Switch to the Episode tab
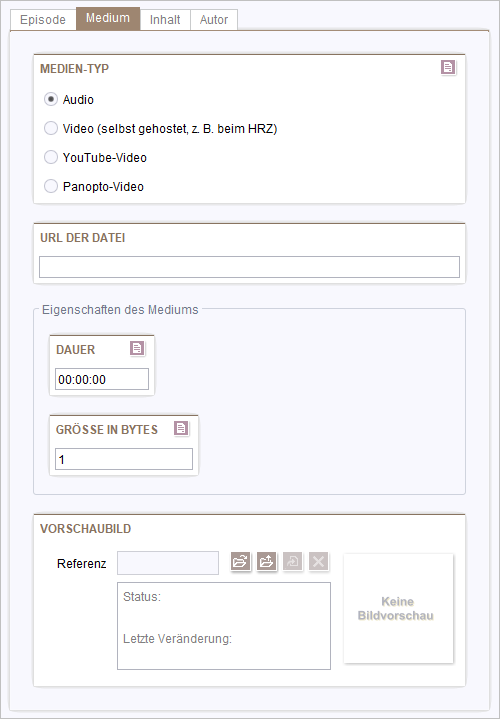 [43, 20]
